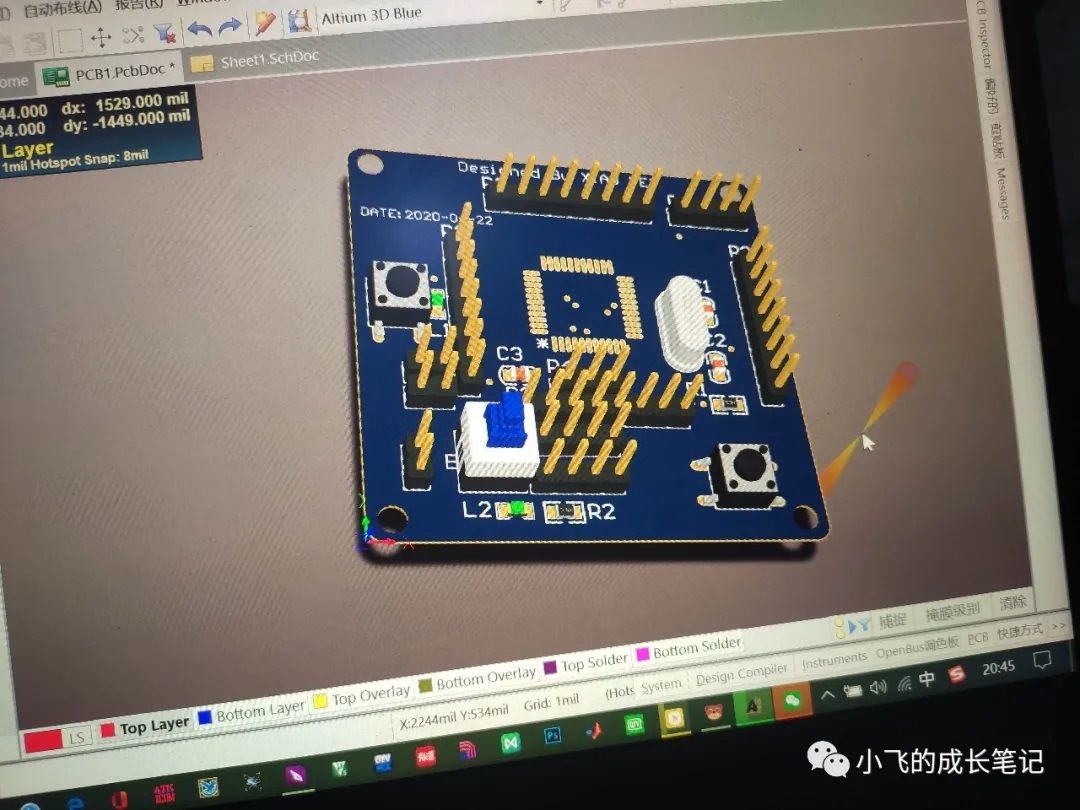Open the PCB panel button
Viewport: 1080px width, 810px height.
click(x=978, y=638)
